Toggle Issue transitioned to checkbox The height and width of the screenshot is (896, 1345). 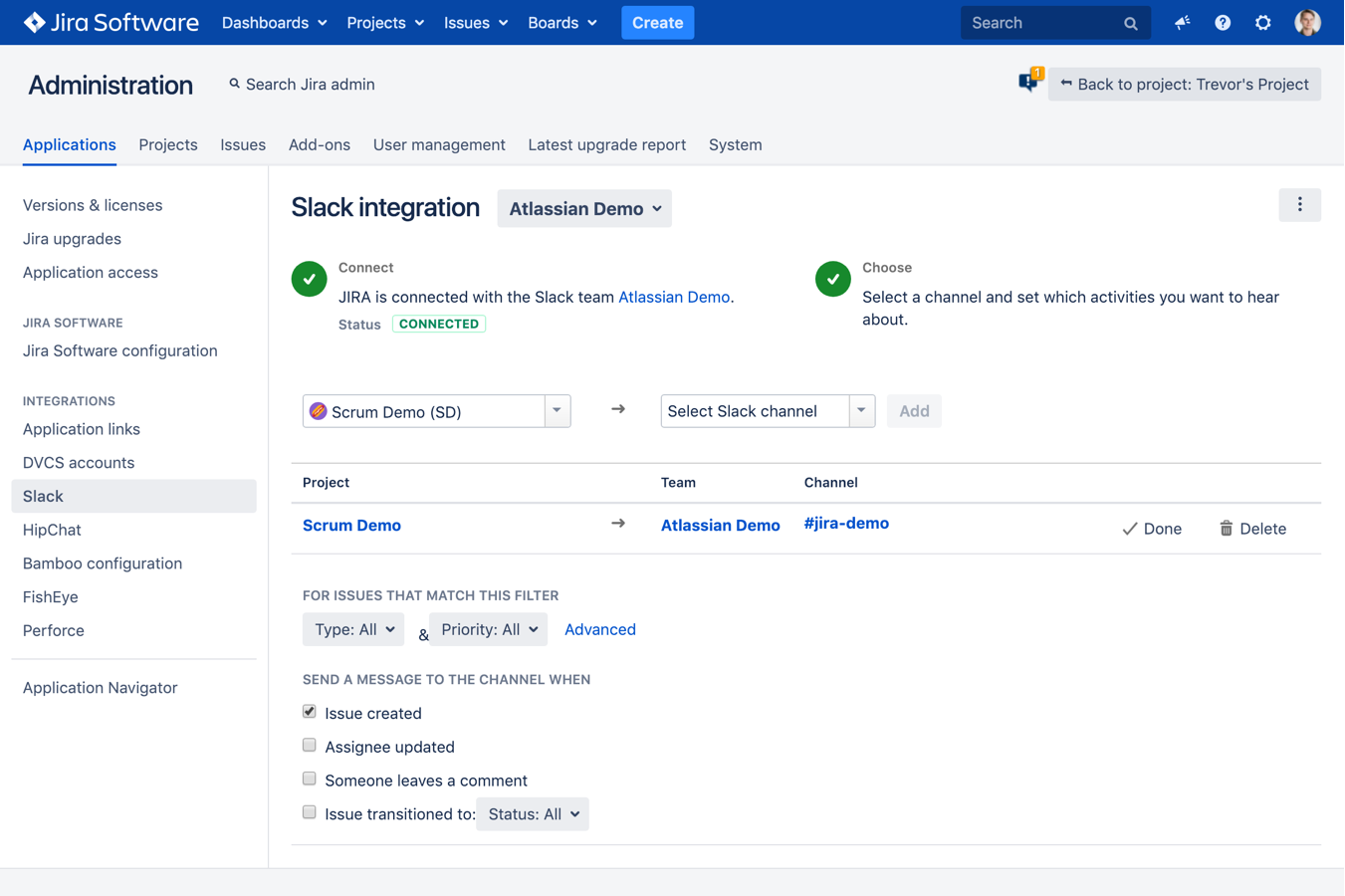click(310, 812)
